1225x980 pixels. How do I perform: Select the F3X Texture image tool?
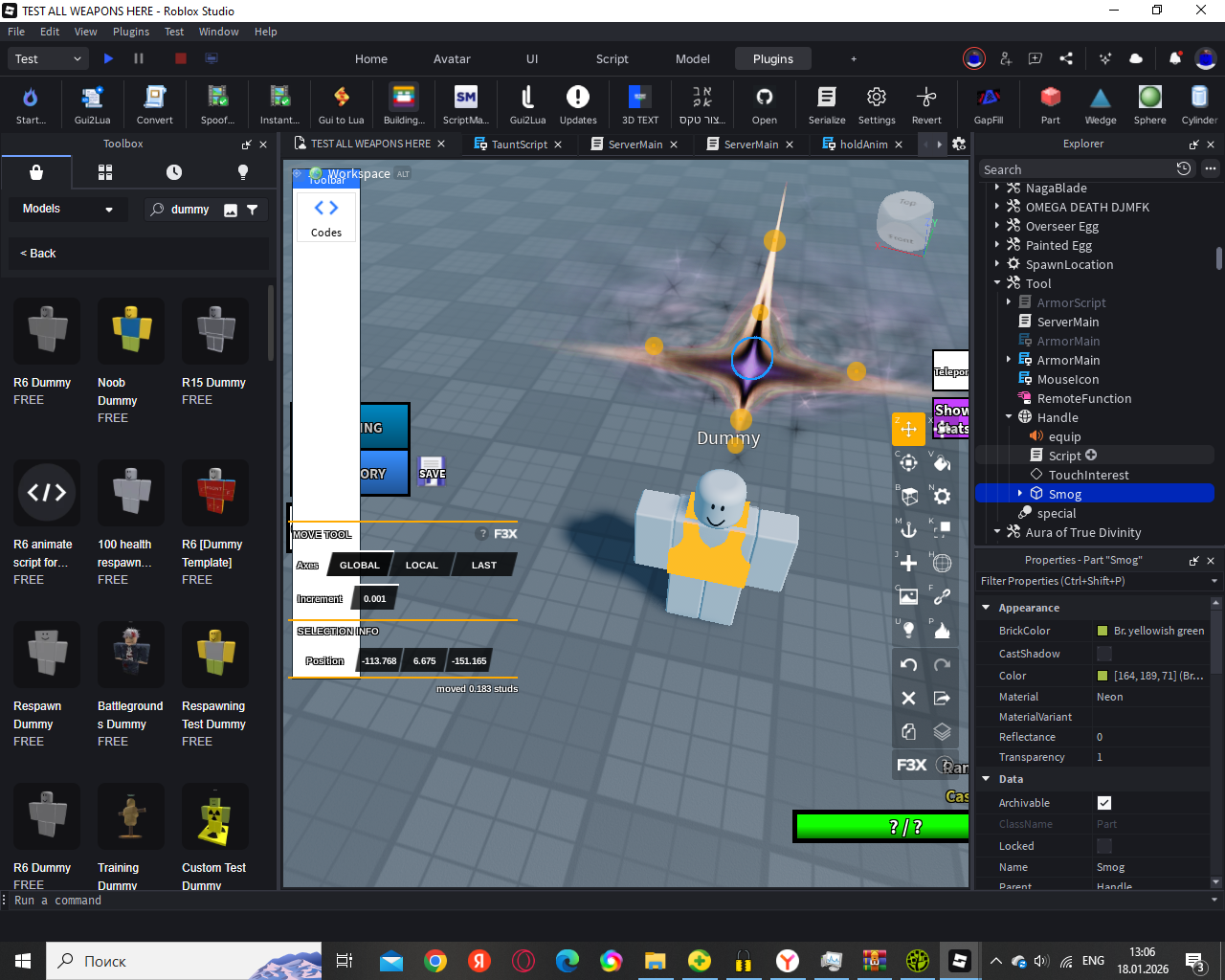click(x=908, y=597)
